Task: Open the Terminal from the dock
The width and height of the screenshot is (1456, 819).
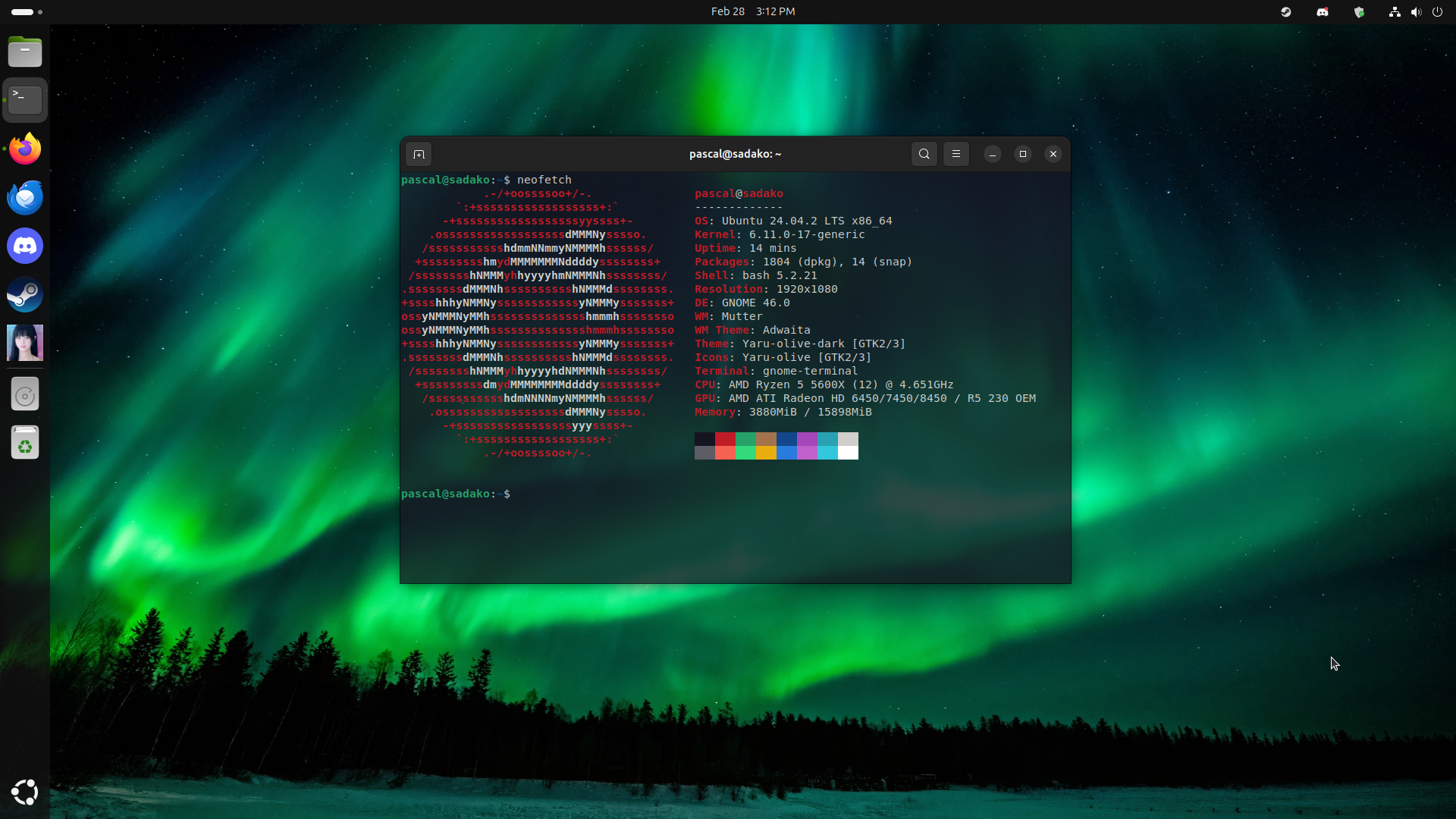Action: 25,99
